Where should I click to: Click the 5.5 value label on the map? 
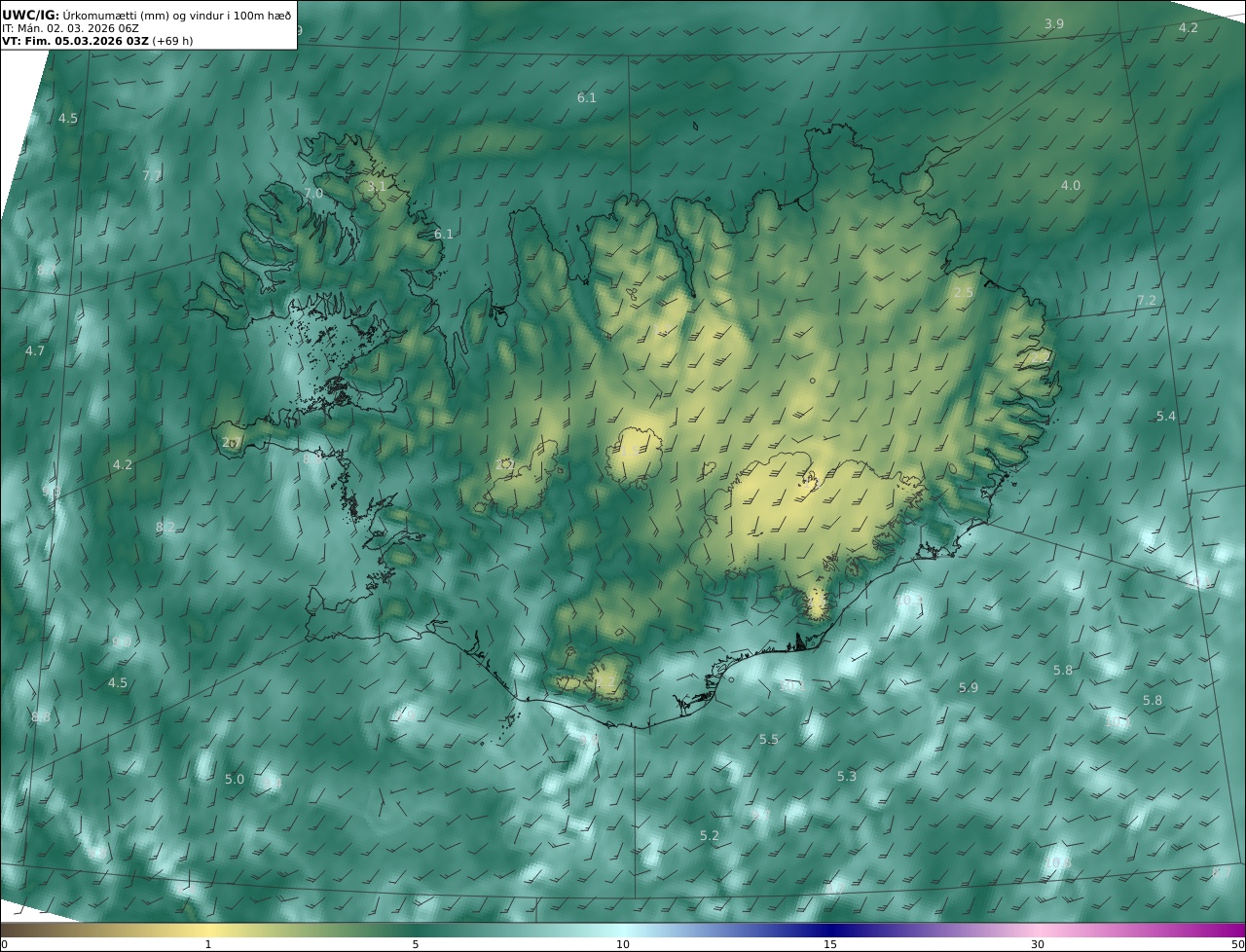769,739
